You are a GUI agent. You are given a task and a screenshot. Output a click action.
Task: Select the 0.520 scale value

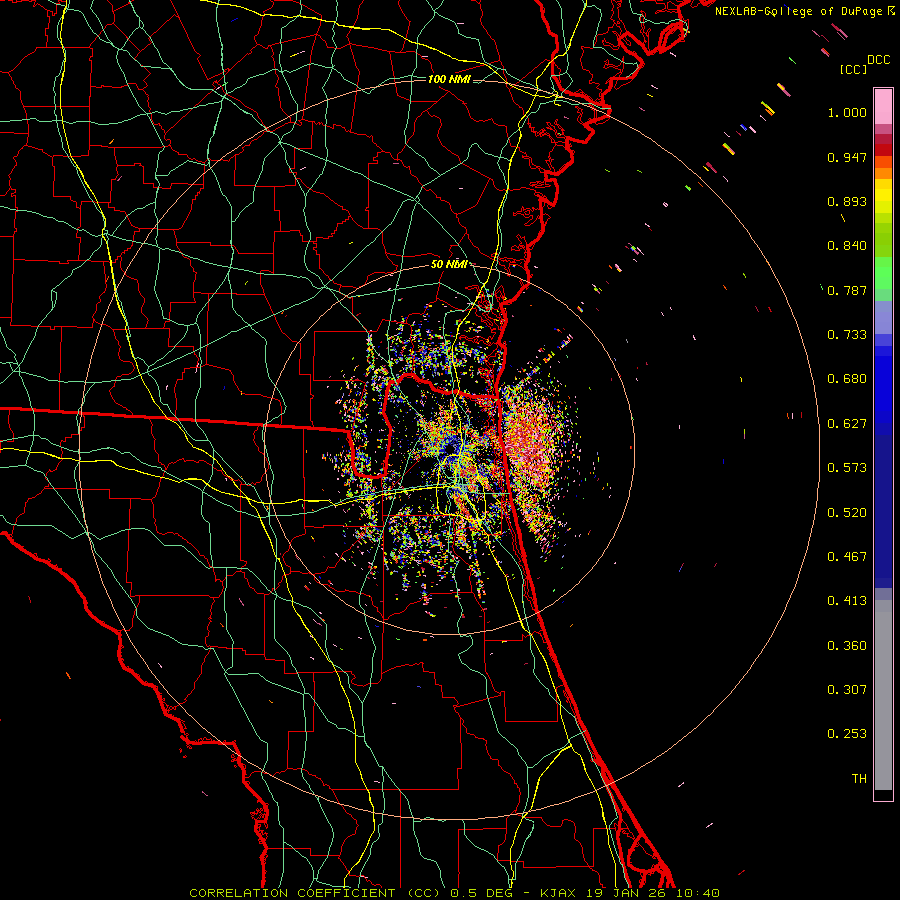[x=847, y=513]
